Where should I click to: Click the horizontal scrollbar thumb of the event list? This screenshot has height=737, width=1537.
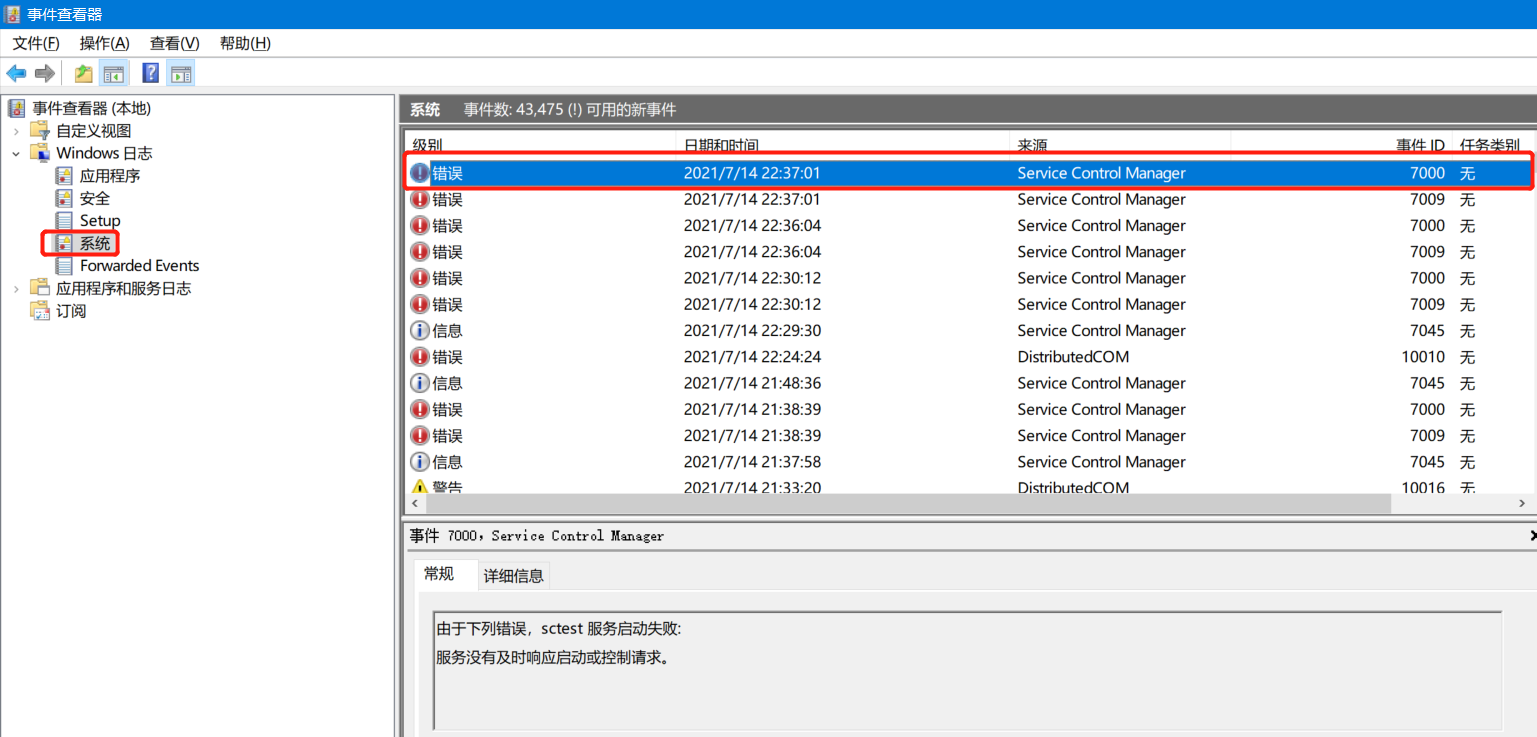click(x=906, y=504)
